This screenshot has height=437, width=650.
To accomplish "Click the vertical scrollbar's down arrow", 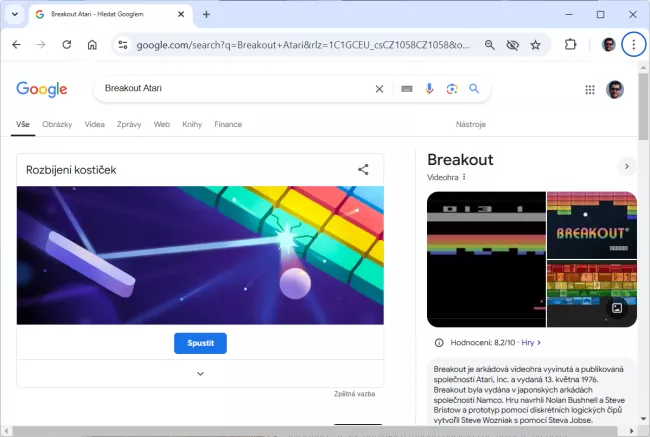I will tap(643, 418).
